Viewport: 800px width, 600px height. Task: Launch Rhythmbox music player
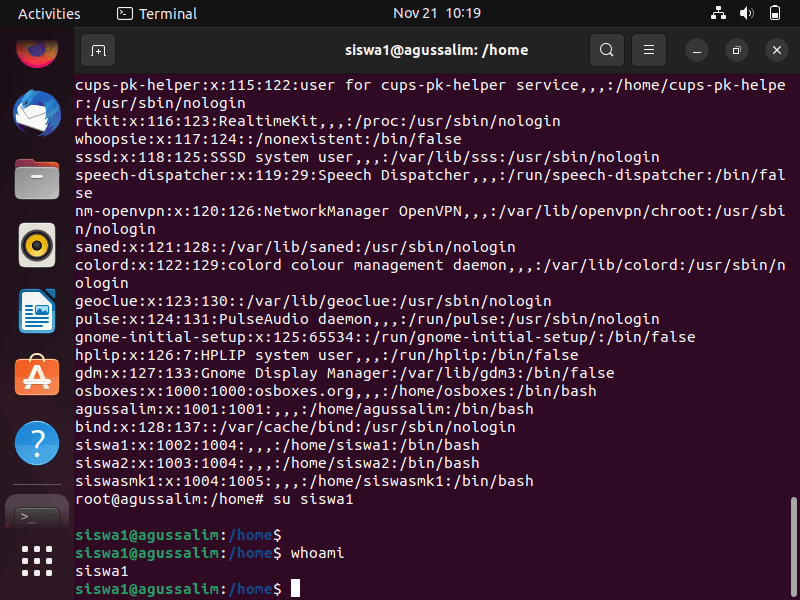37,245
